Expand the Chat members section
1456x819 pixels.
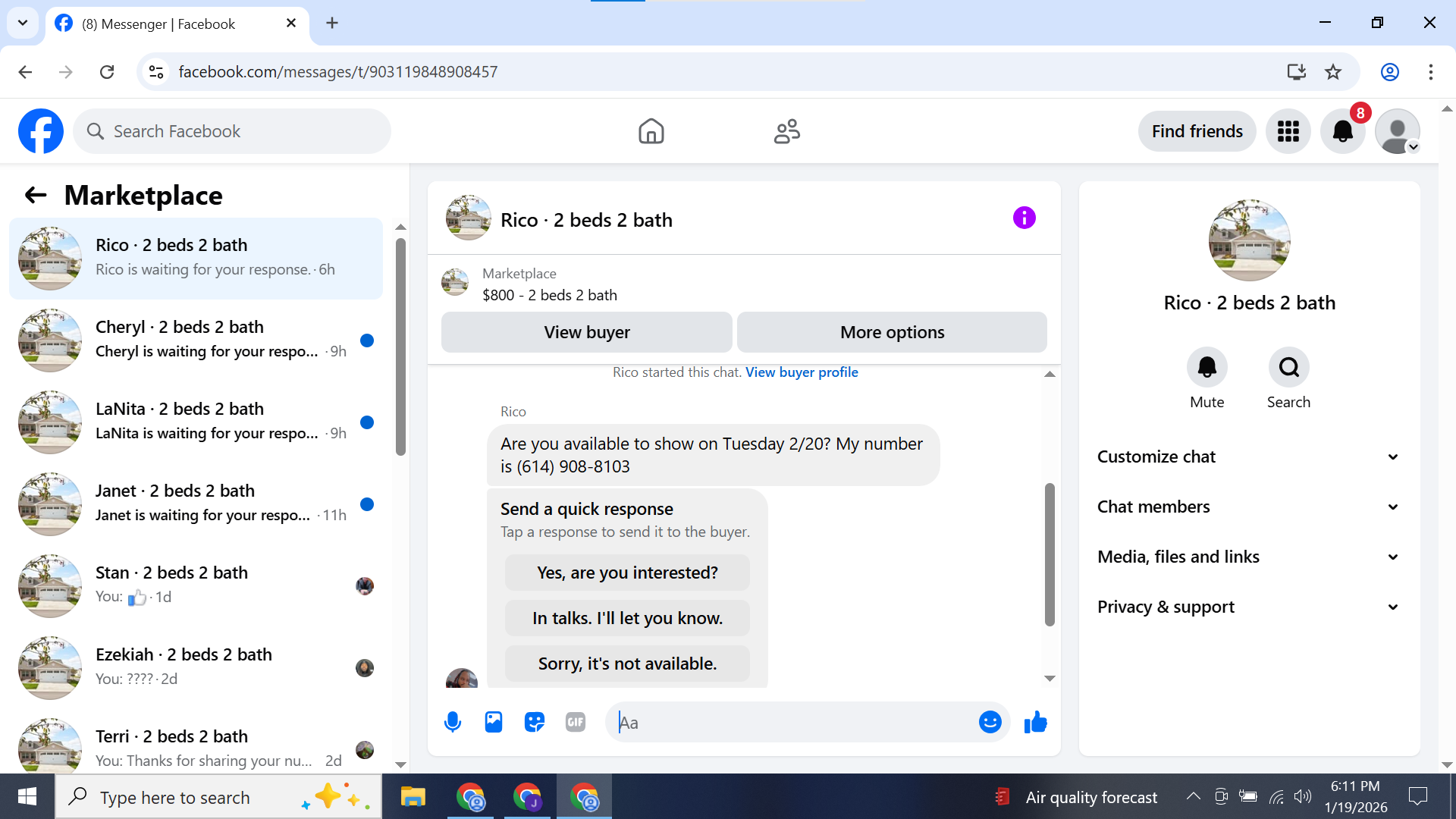[1249, 507]
